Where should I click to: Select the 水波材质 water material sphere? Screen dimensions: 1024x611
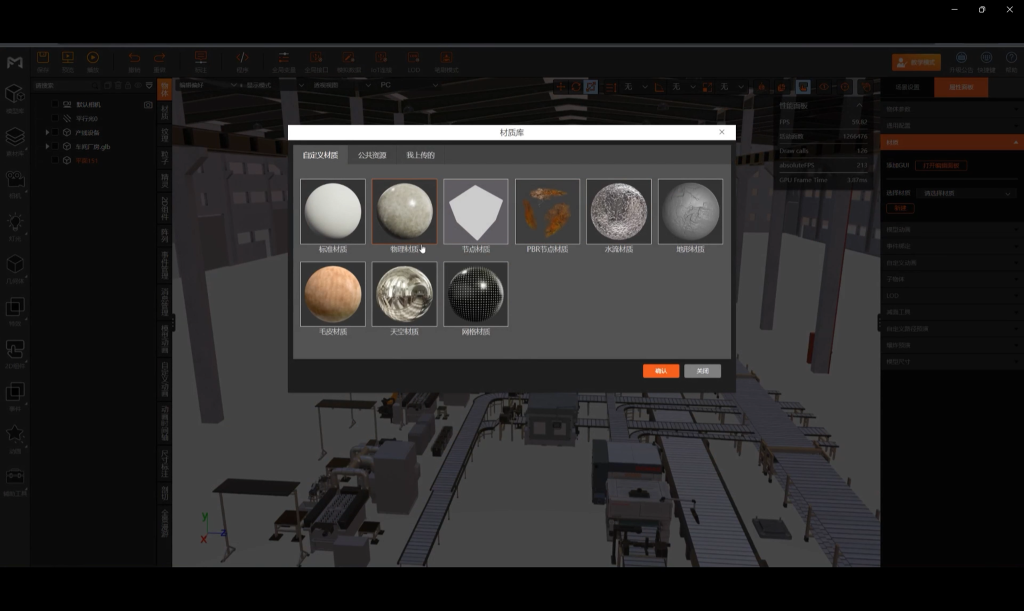(619, 211)
